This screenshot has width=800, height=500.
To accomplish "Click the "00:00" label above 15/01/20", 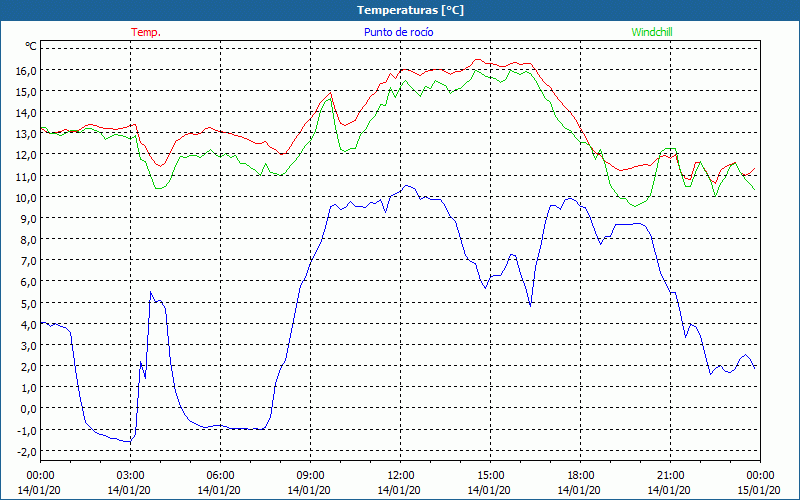I will tap(760, 476).
